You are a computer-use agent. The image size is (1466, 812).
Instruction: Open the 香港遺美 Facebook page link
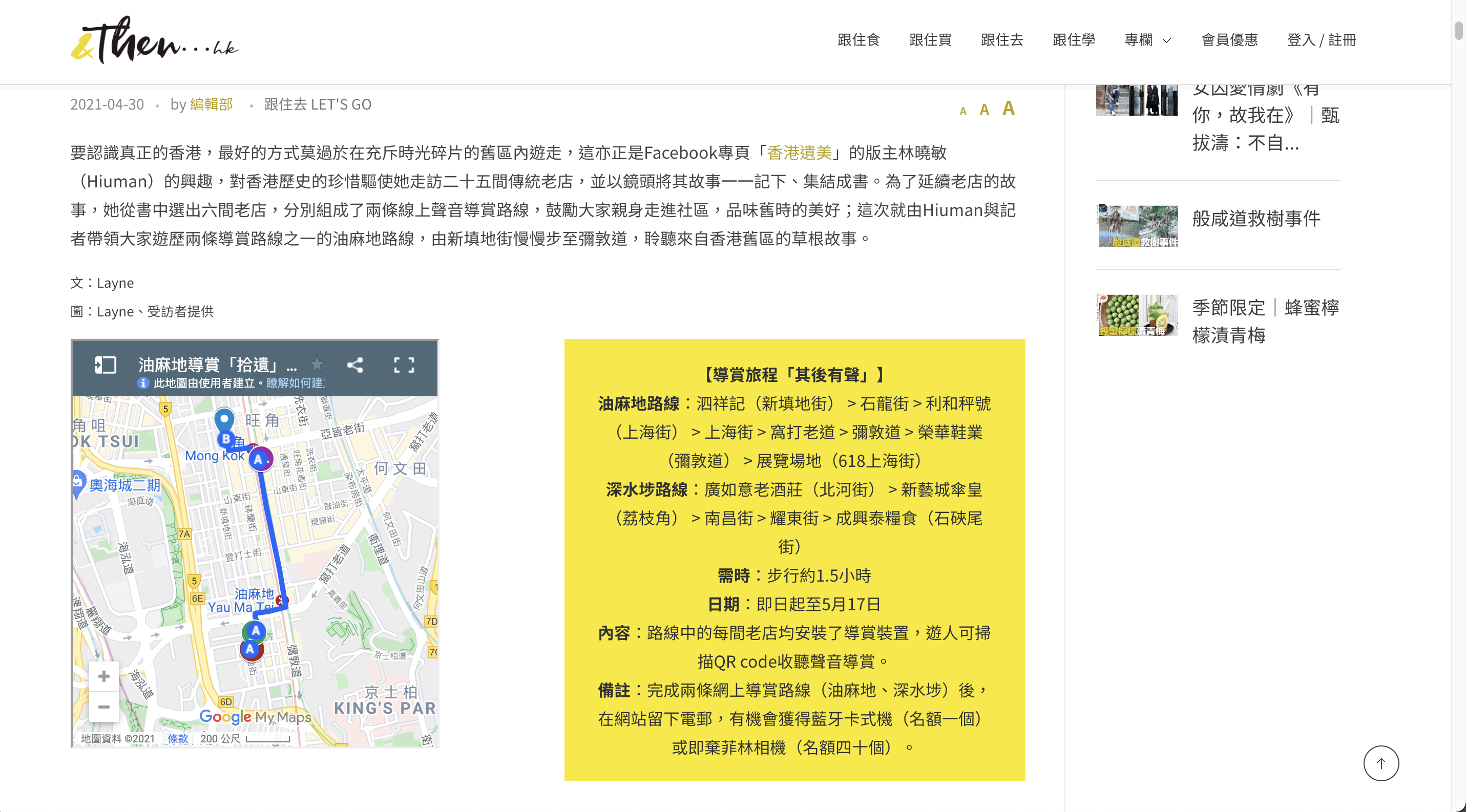(x=799, y=153)
